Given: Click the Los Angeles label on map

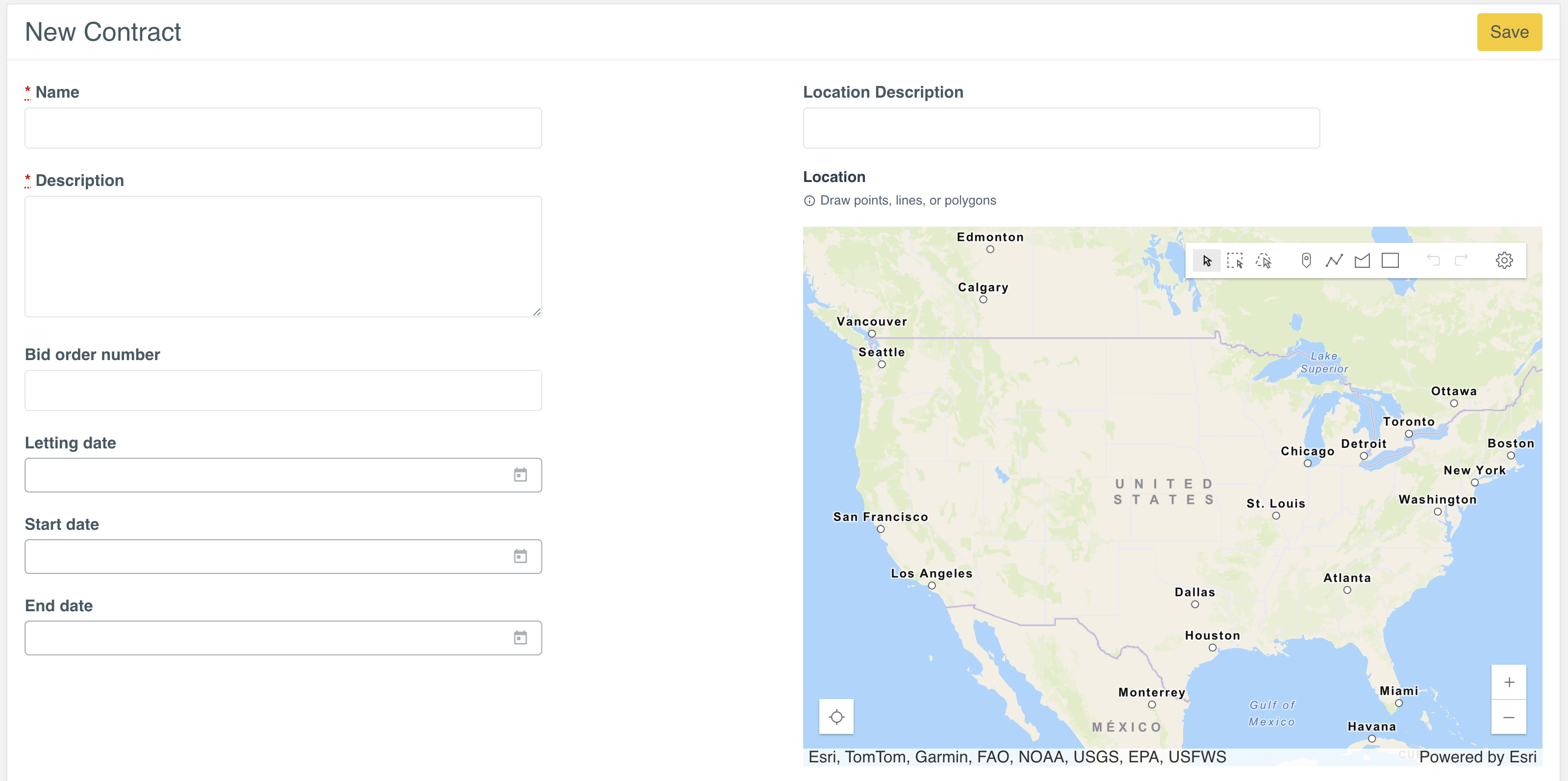Looking at the screenshot, I should tap(932, 573).
